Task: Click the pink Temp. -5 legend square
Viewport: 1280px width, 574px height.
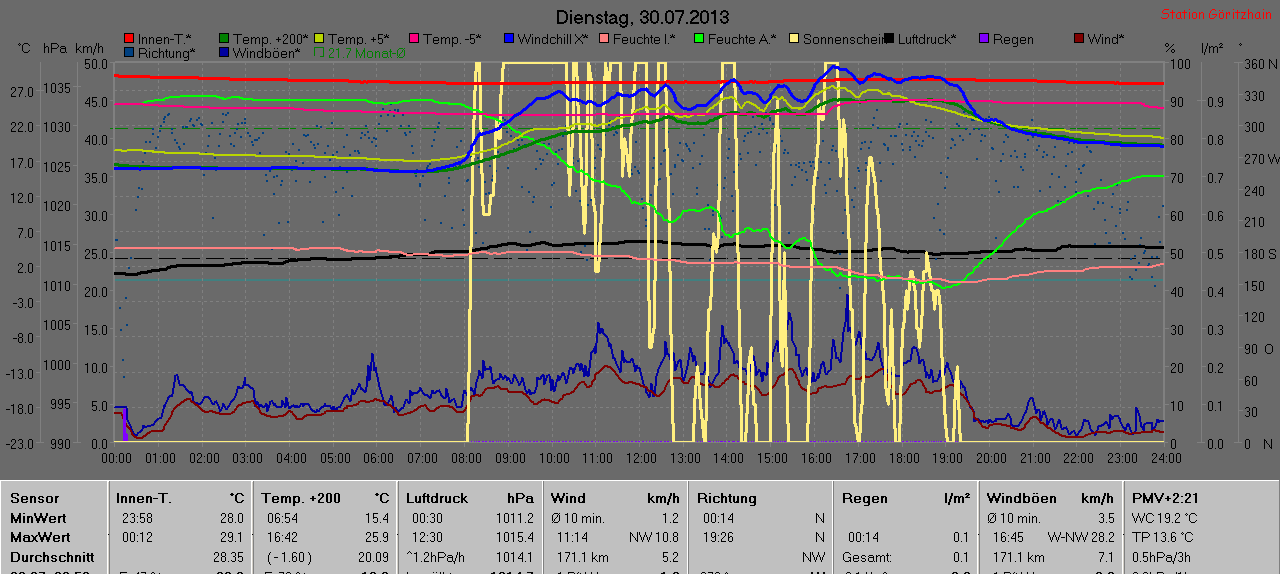Action: [415, 39]
